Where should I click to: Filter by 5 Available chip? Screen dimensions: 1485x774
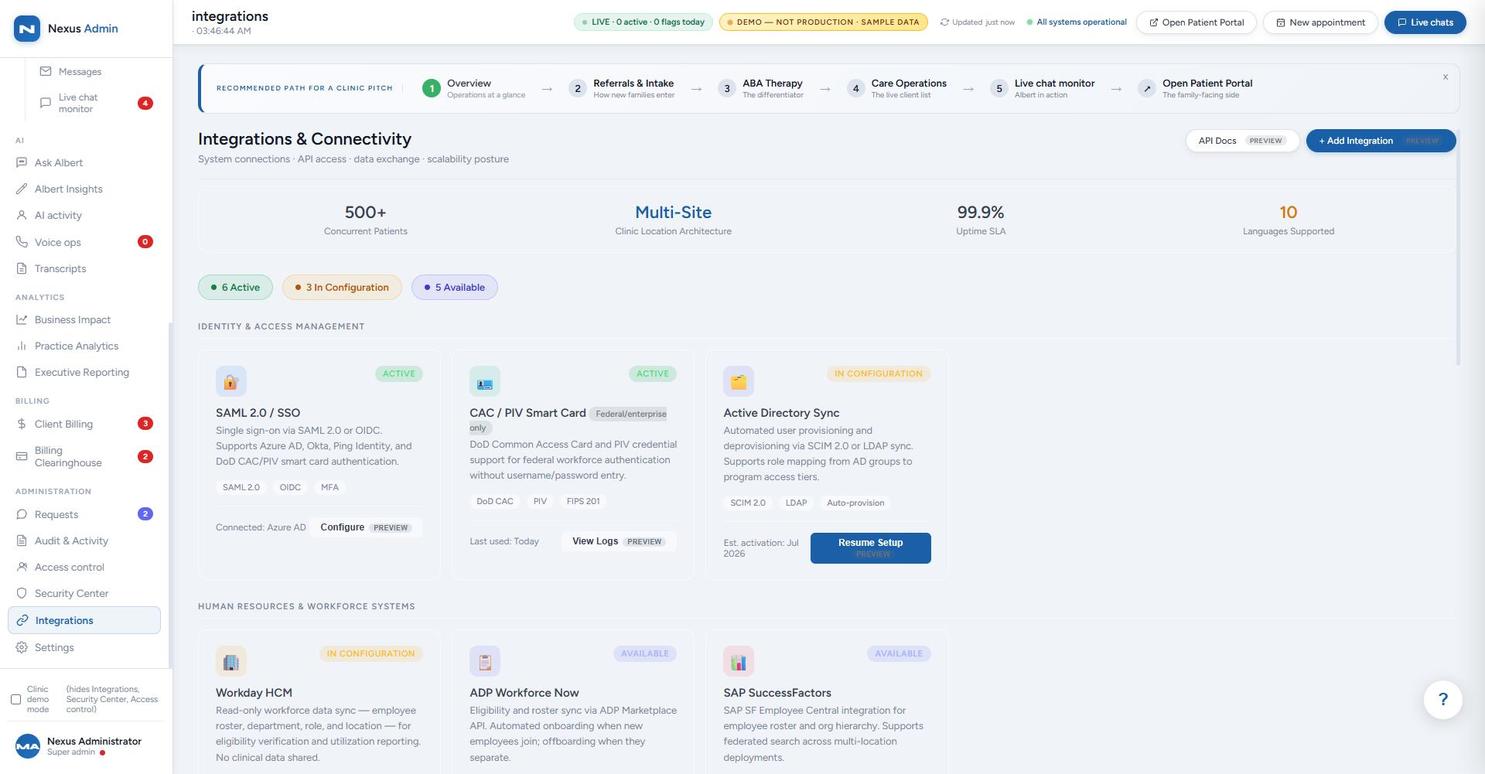coord(454,287)
